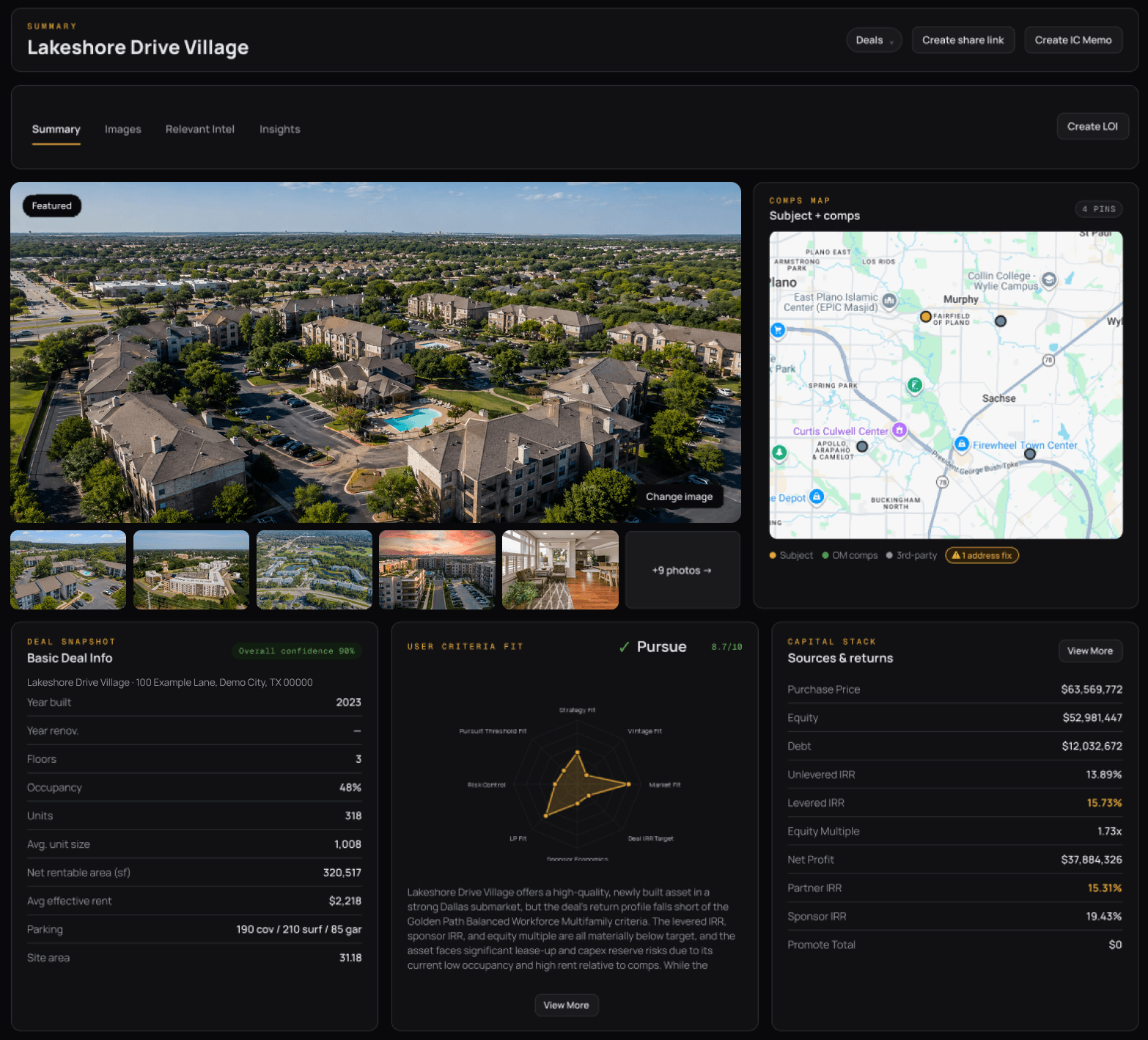Click the green OM comps legend dot
This screenshot has width=1148, height=1040.
[825, 555]
